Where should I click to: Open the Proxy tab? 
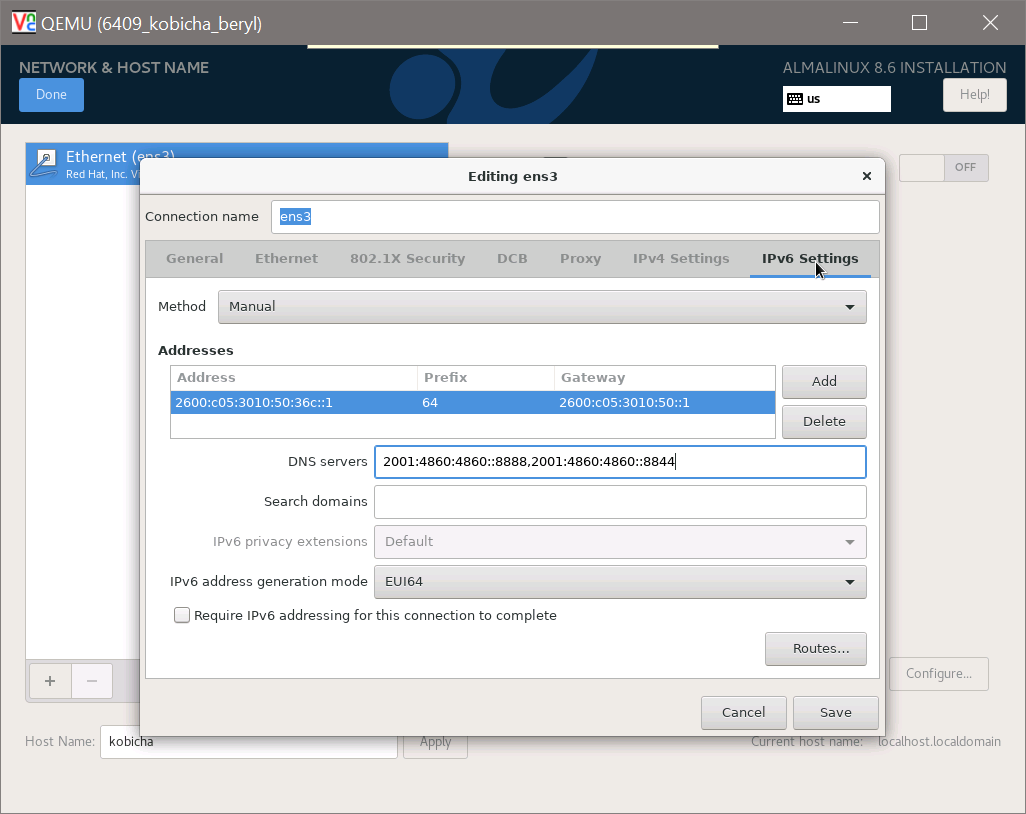point(580,258)
